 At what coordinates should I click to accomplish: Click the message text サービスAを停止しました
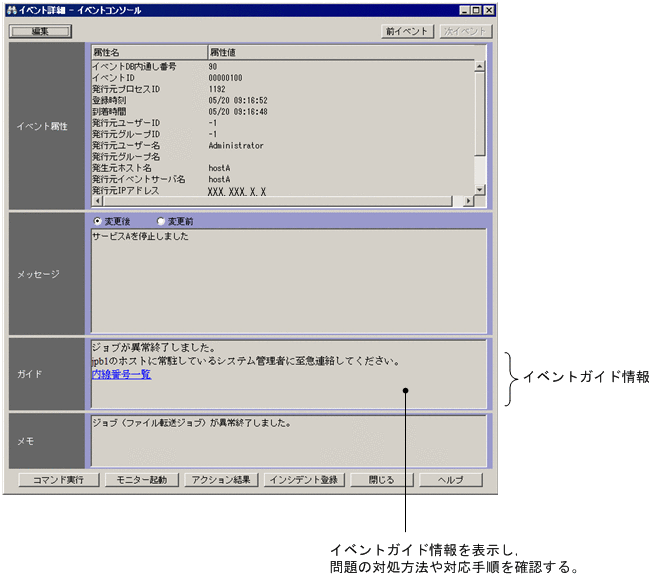click(x=140, y=236)
